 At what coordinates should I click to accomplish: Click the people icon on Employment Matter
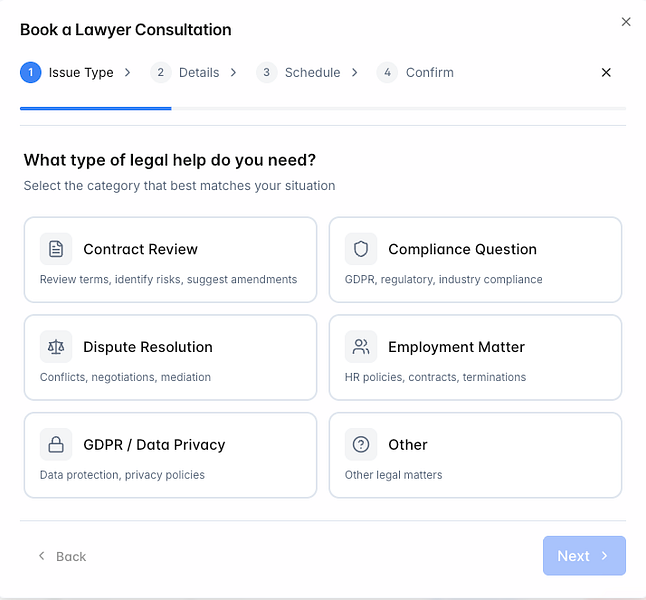tap(361, 347)
